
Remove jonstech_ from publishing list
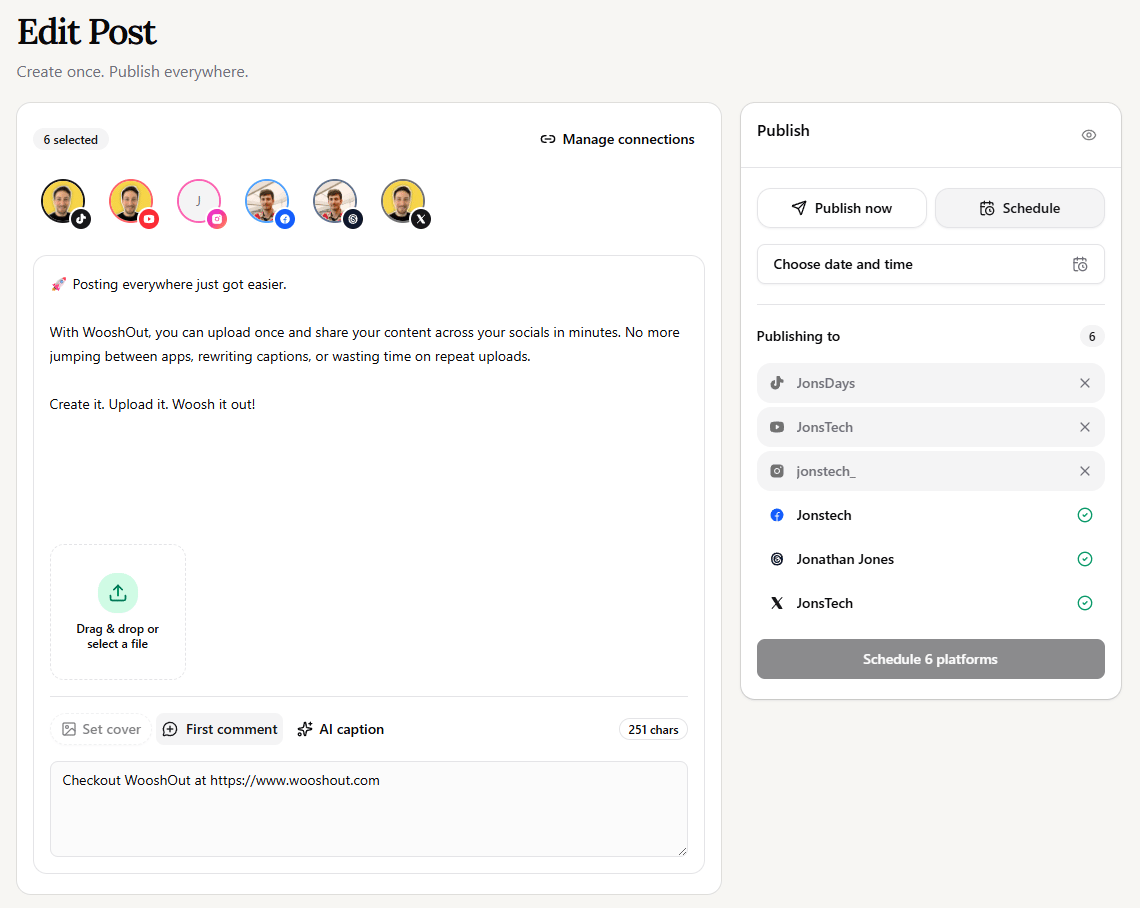coord(1085,471)
